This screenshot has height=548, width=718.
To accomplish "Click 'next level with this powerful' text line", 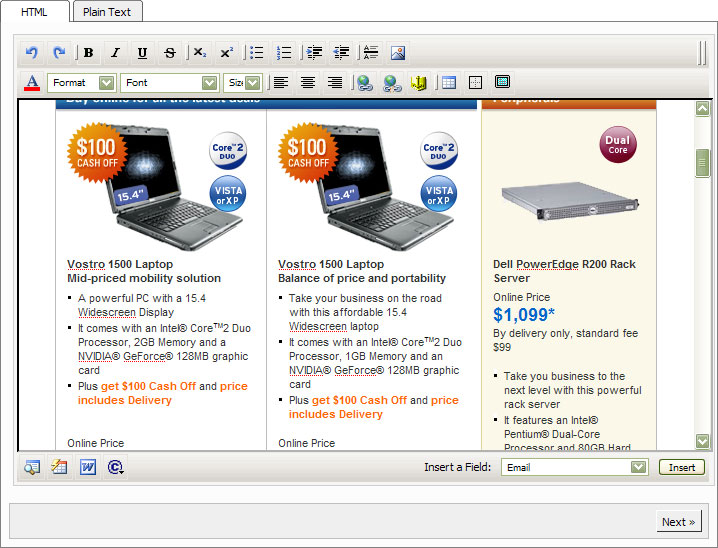I will point(573,391).
